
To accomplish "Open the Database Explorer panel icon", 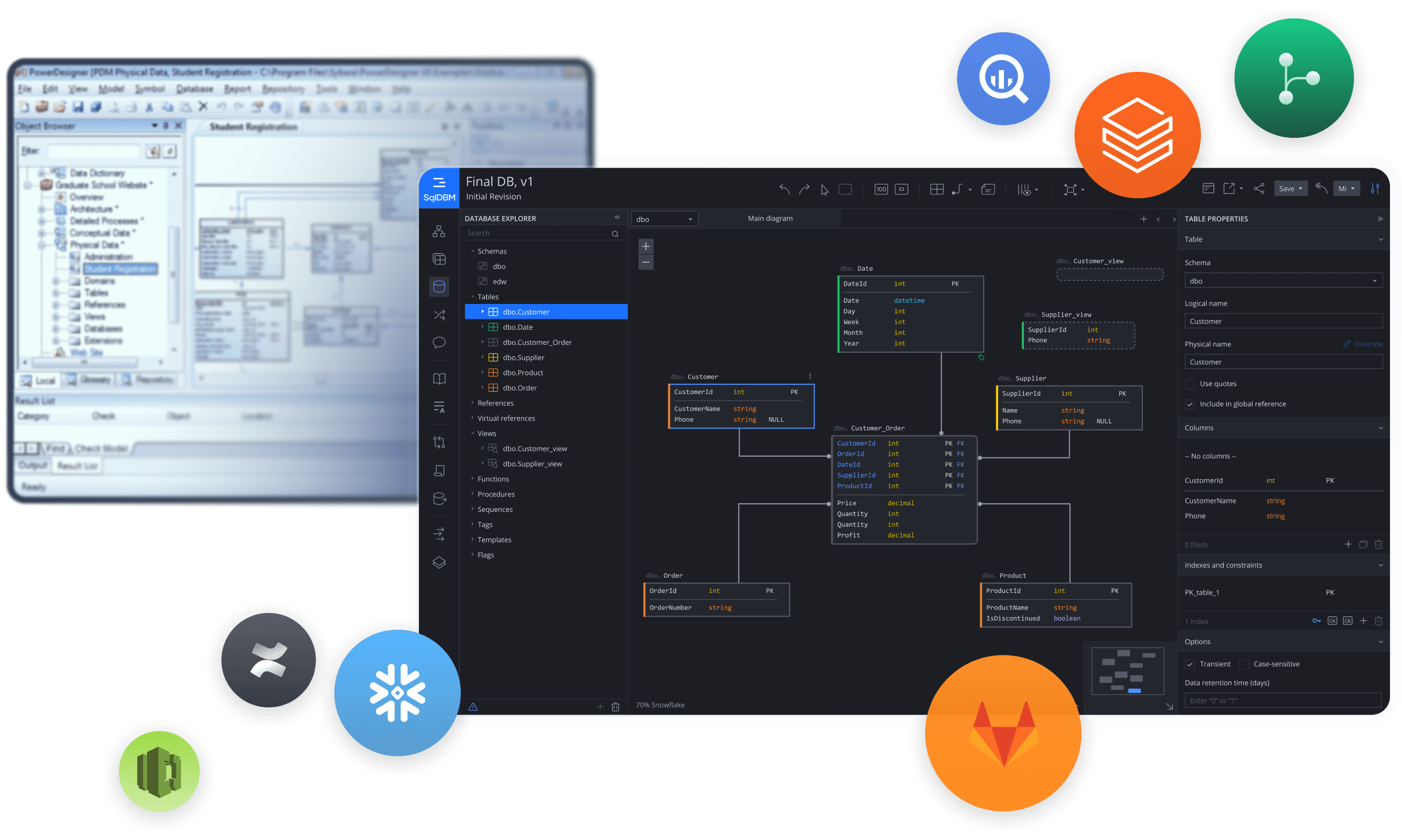I will click(439, 287).
